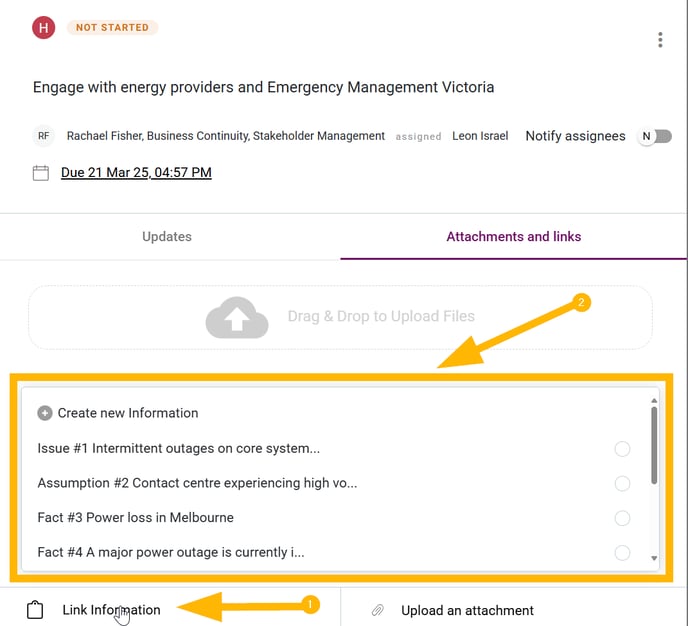Switch to the Updates tab
The height and width of the screenshot is (626, 688).
click(x=167, y=236)
